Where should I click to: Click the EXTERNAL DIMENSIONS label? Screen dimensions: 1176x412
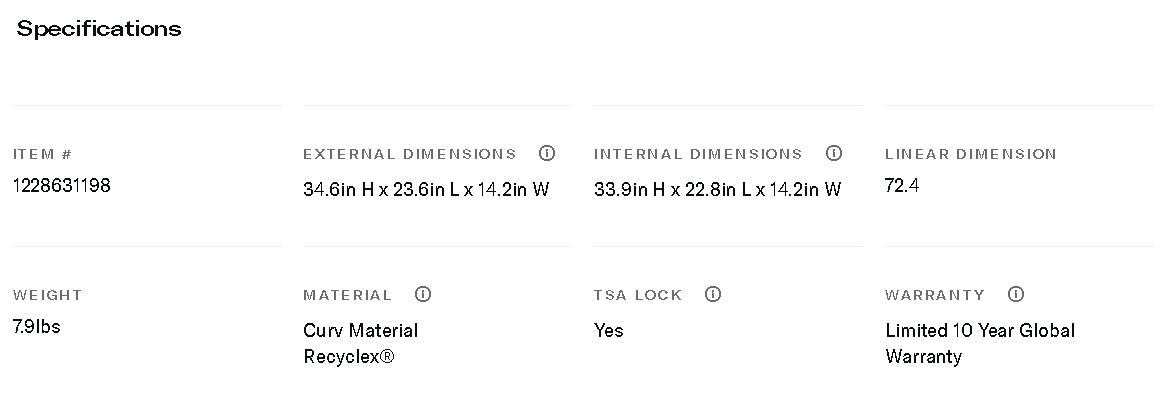410,155
